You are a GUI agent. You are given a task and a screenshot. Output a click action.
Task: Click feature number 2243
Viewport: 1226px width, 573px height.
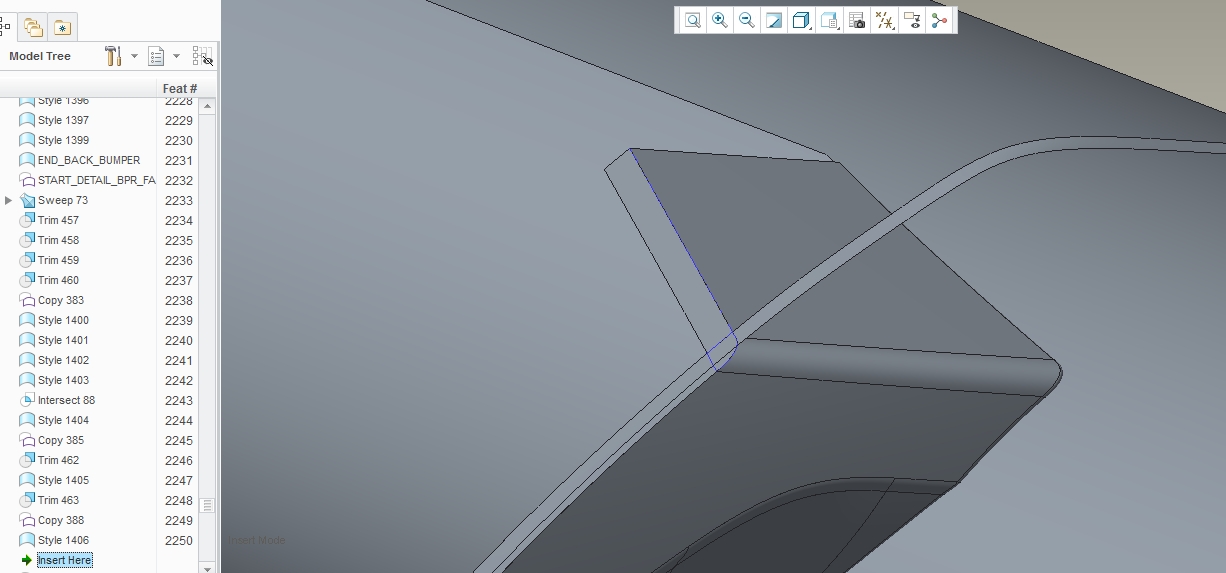tap(179, 400)
